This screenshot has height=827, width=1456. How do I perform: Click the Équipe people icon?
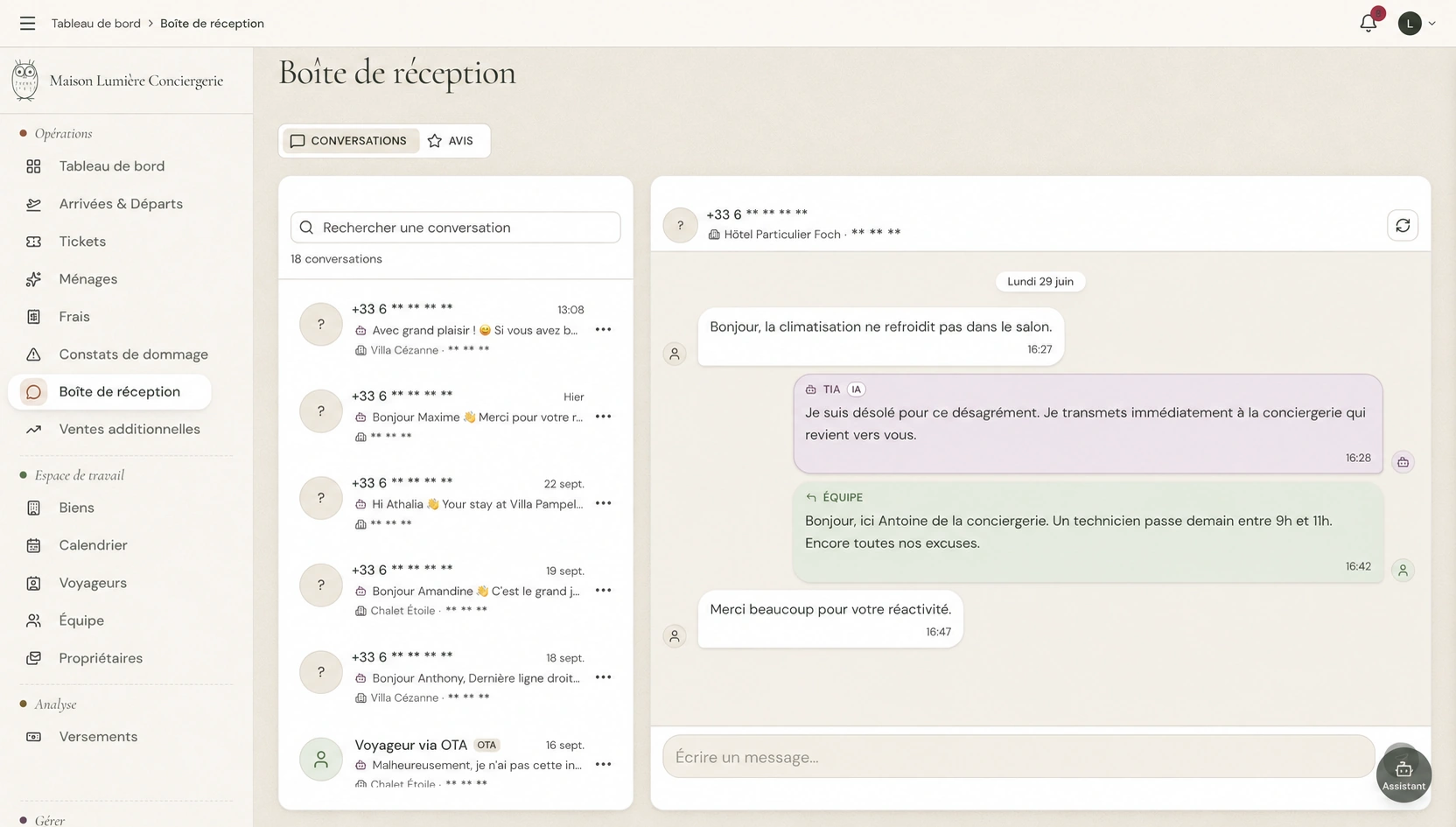pyautogui.click(x=34, y=620)
